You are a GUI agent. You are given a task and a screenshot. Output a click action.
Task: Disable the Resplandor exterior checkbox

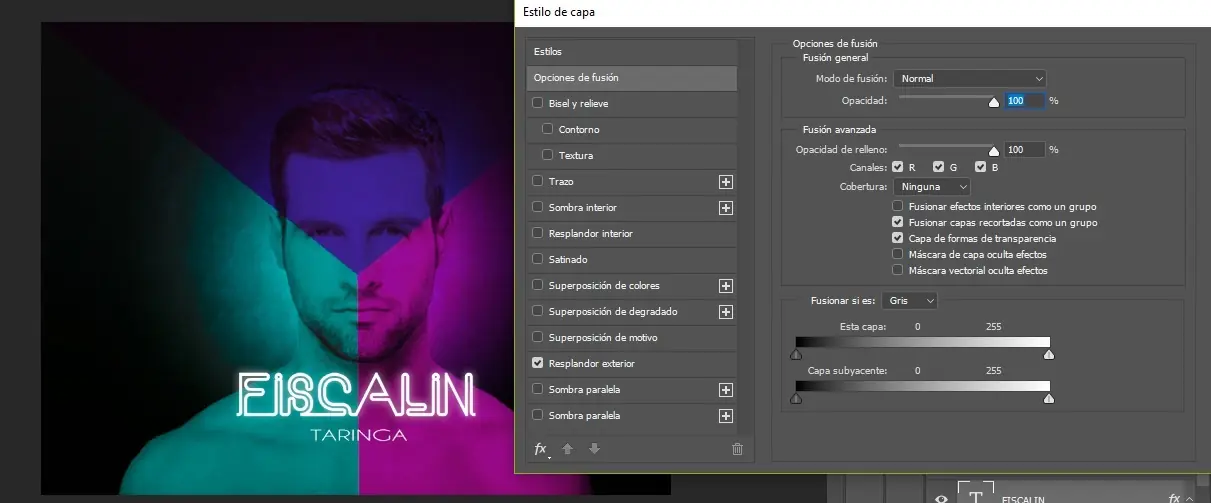point(538,363)
